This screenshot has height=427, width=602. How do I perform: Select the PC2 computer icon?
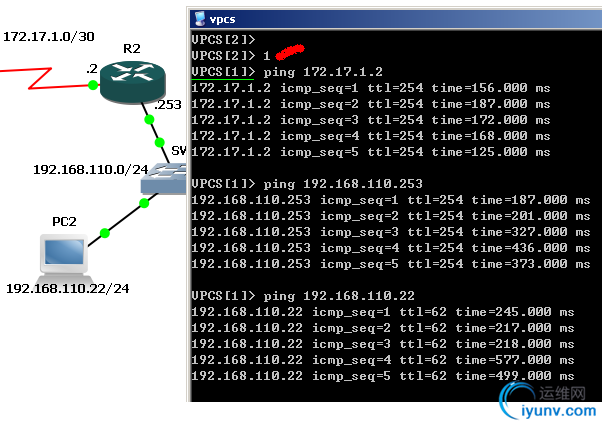[64, 258]
